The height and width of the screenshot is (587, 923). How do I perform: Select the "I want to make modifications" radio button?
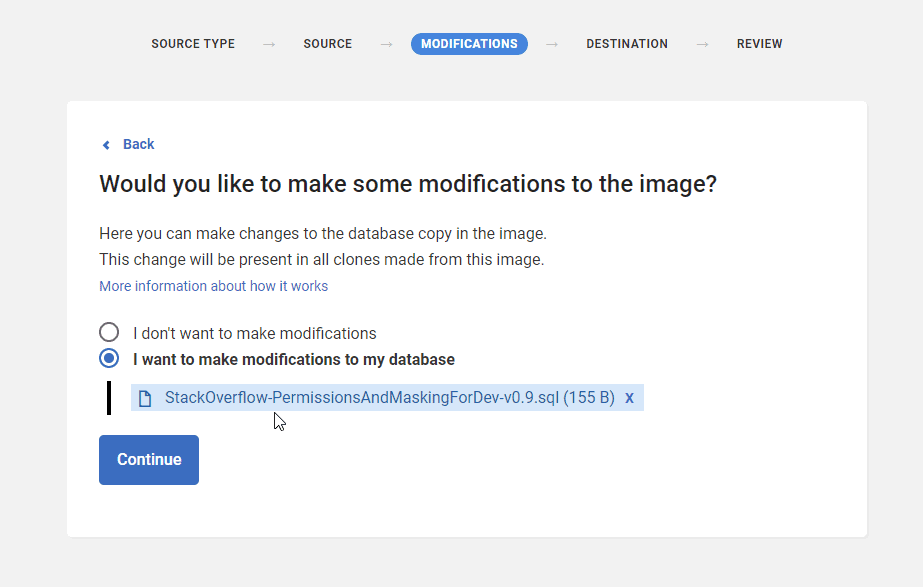click(x=109, y=359)
